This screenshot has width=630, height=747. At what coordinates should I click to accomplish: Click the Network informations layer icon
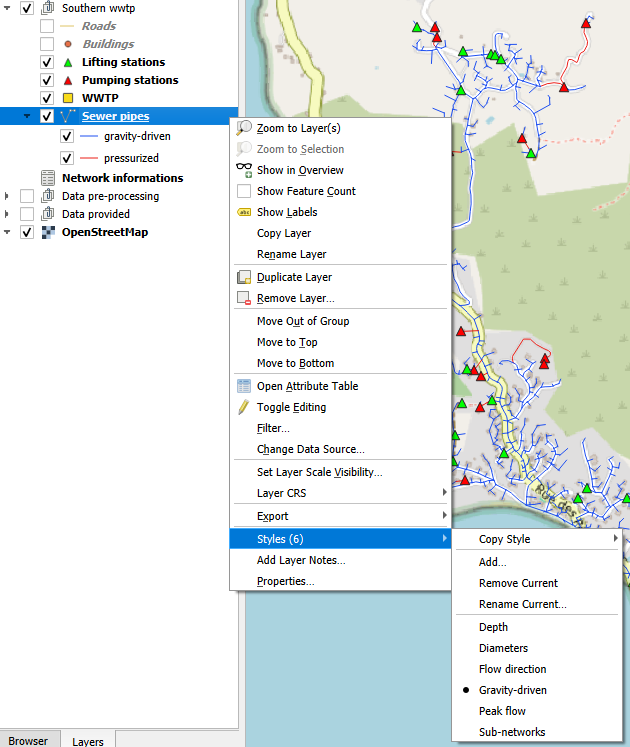click(47, 178)
